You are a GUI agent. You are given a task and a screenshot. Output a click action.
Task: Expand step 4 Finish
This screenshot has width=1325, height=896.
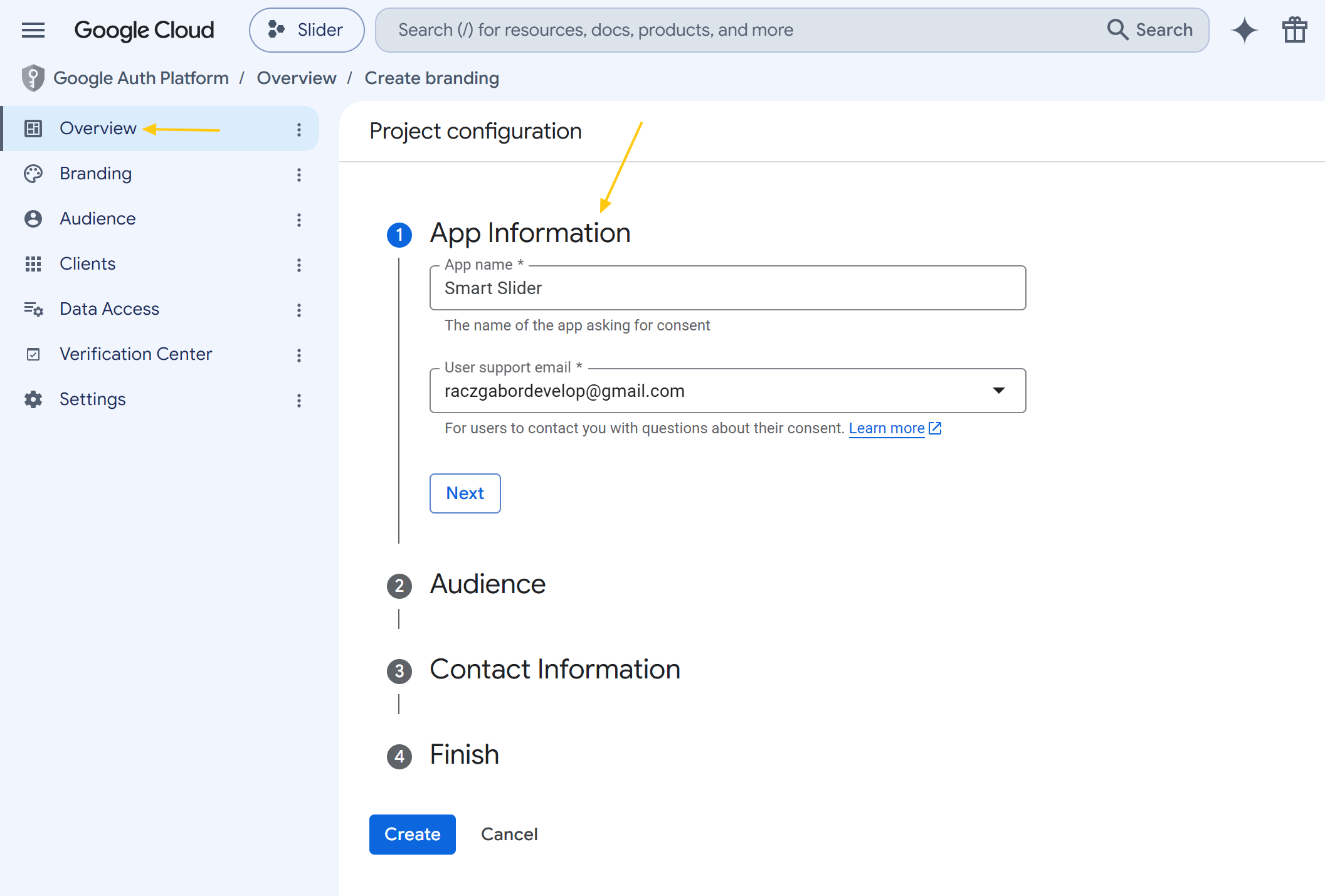[465, 755]
